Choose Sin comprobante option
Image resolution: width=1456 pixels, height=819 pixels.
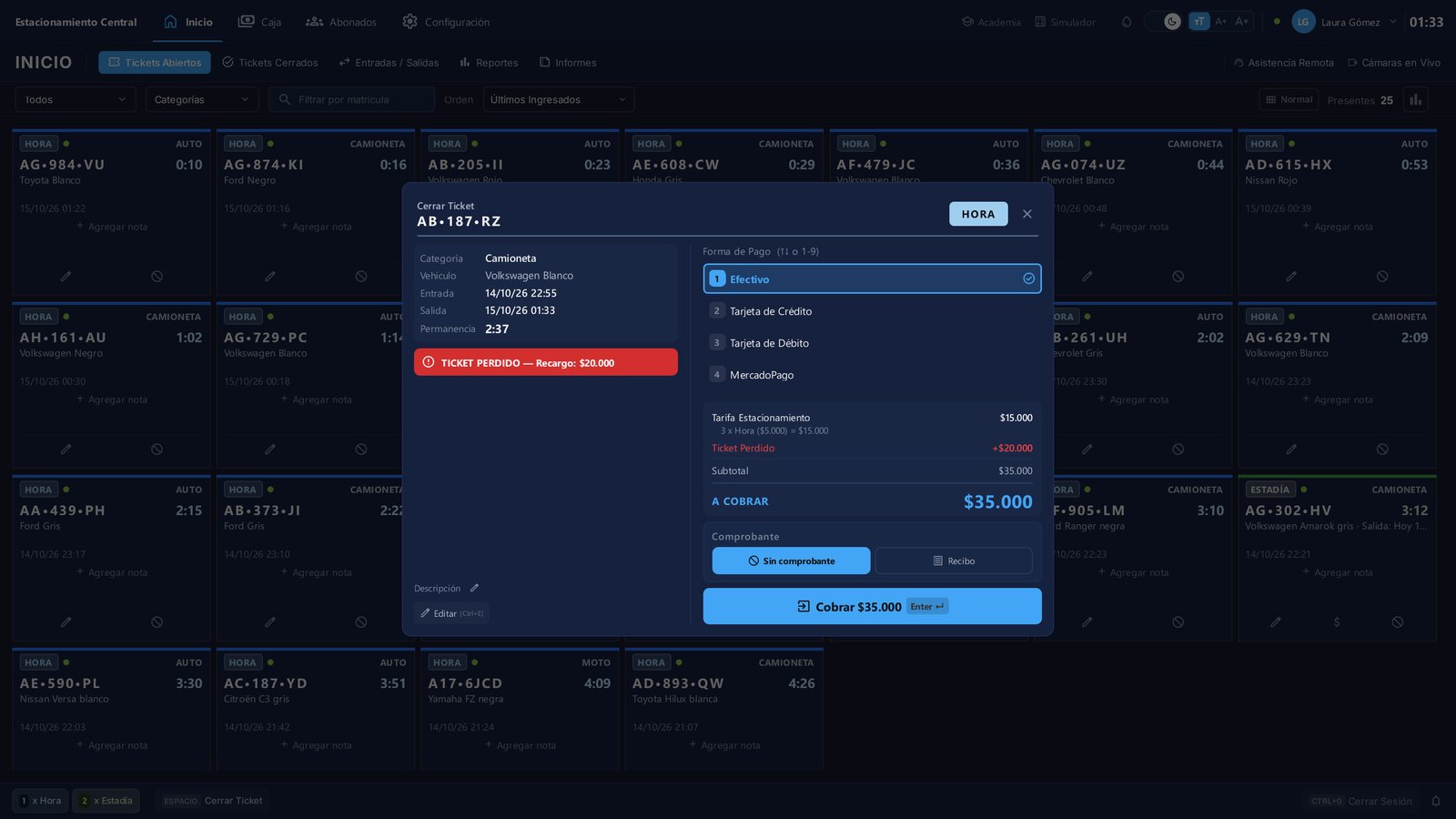(x=791, y=561)
